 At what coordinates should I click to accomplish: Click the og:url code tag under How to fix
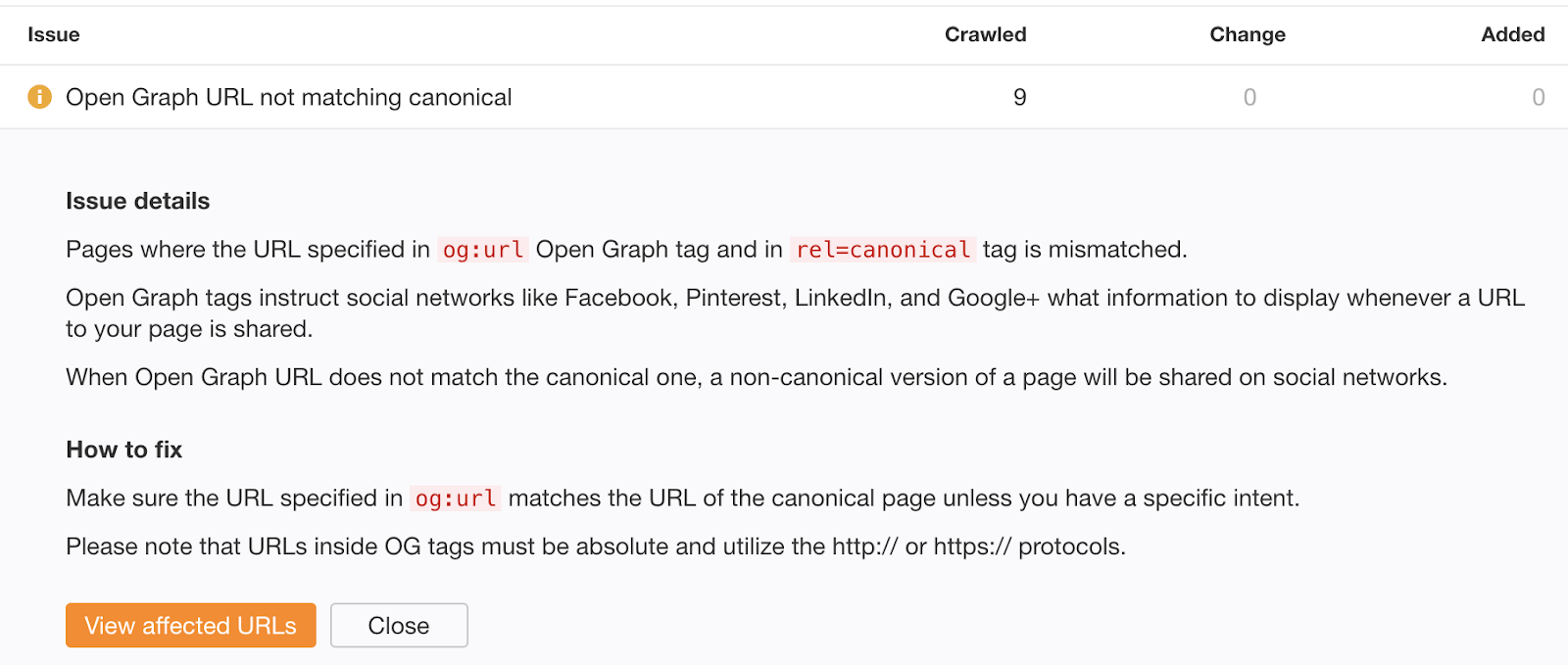(x=456, y=499)
